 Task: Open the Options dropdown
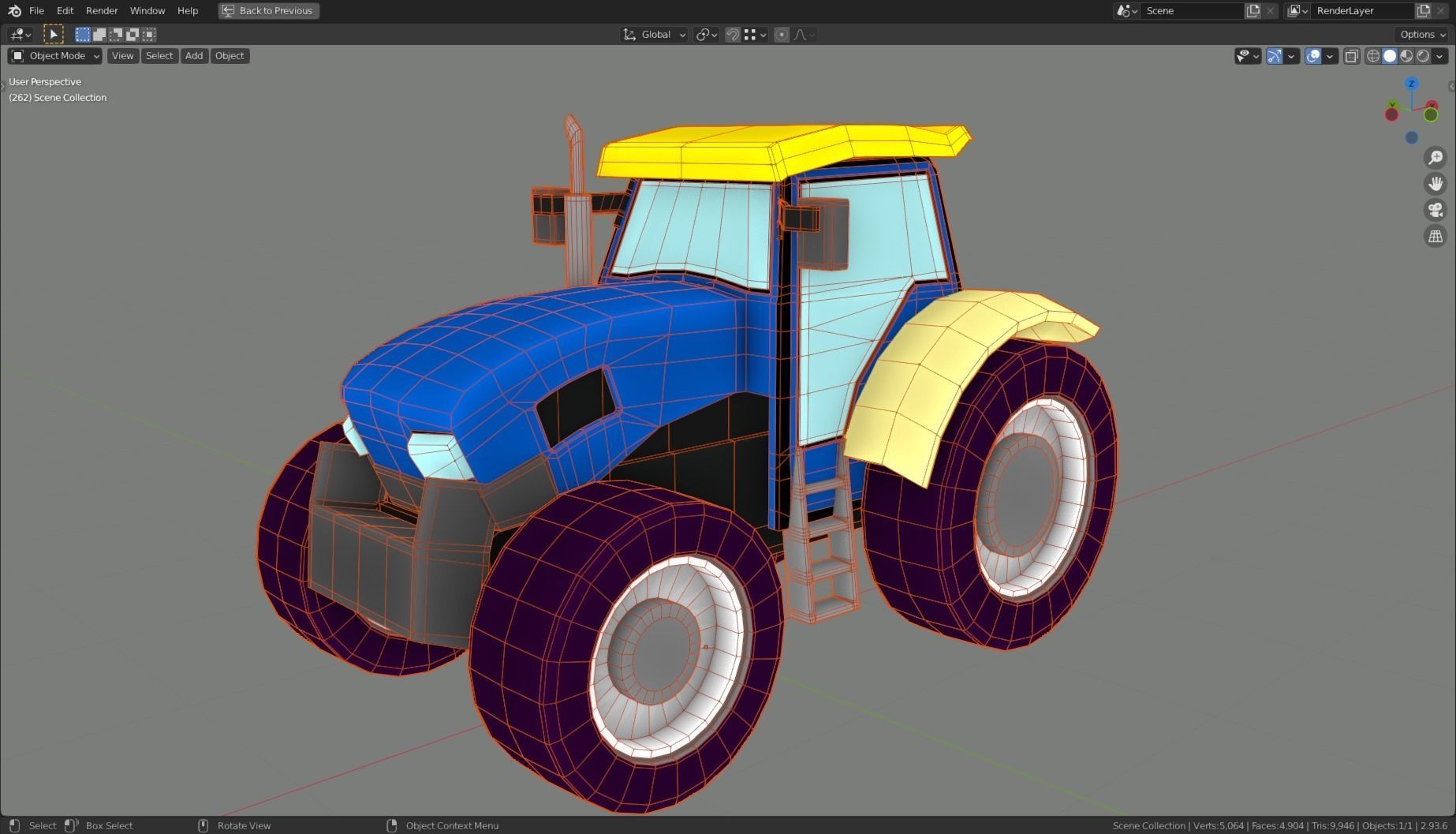(1423, 35)
